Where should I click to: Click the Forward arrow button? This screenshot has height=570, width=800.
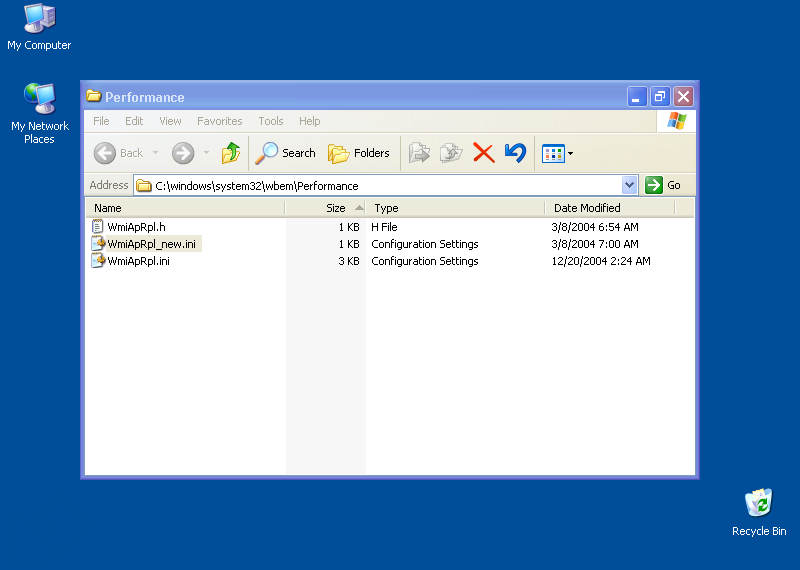(x=183, y=153)
